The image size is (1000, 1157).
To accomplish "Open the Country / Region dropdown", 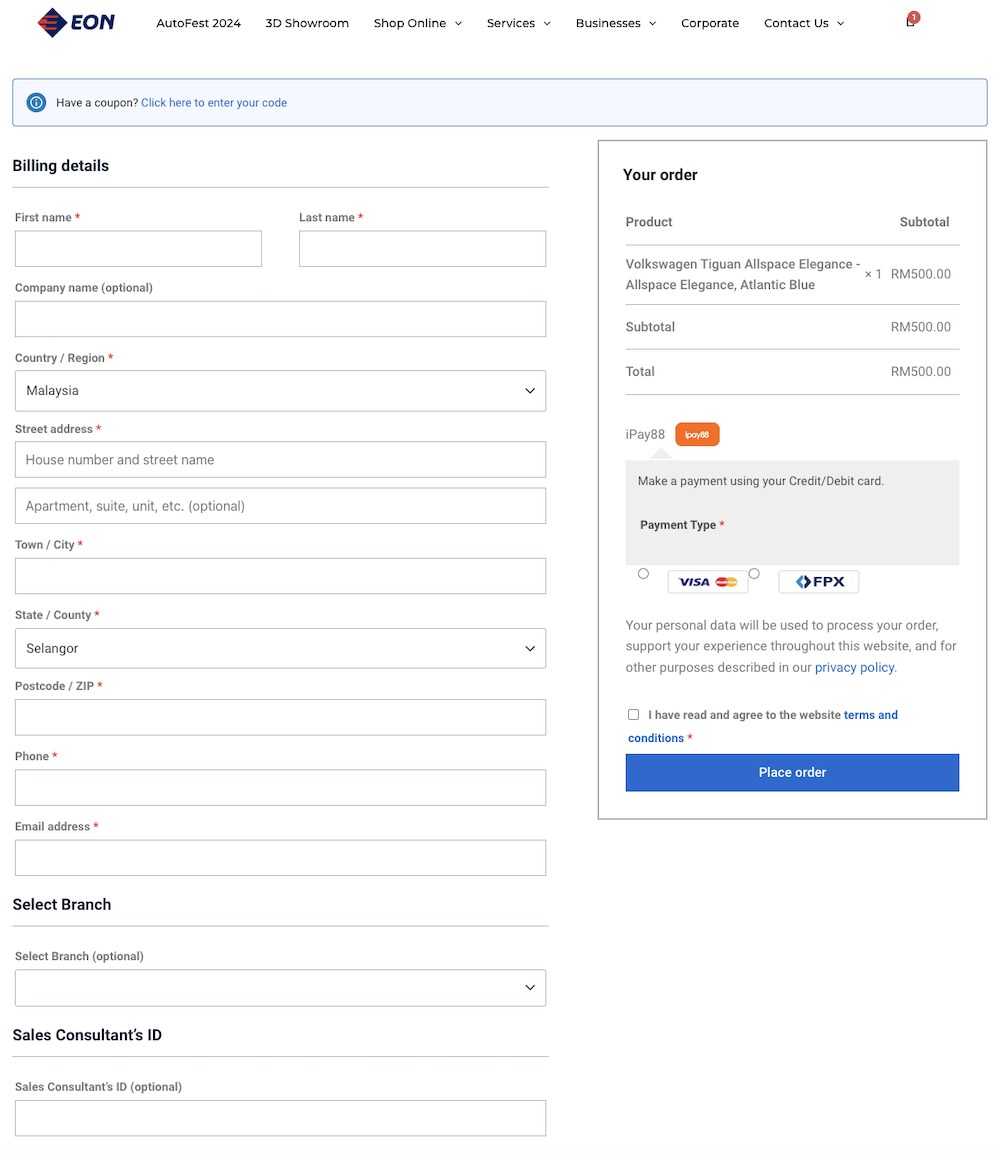I will click(280, 391).
